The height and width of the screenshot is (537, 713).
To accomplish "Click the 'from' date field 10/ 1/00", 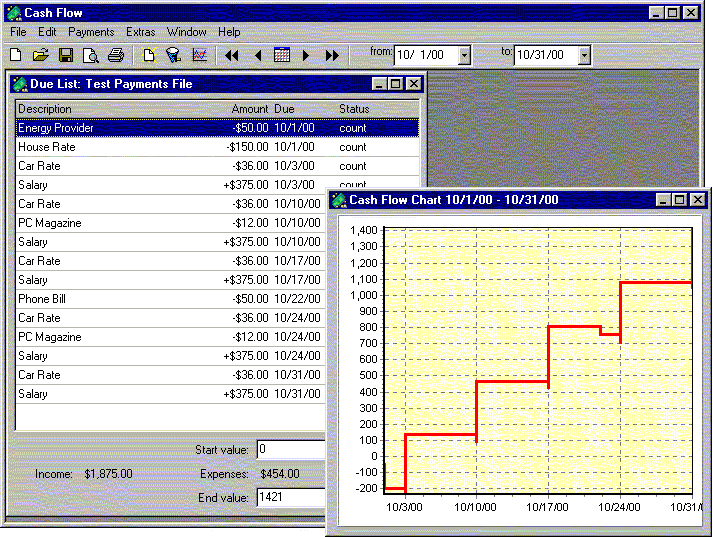I will tap(426, 55).
